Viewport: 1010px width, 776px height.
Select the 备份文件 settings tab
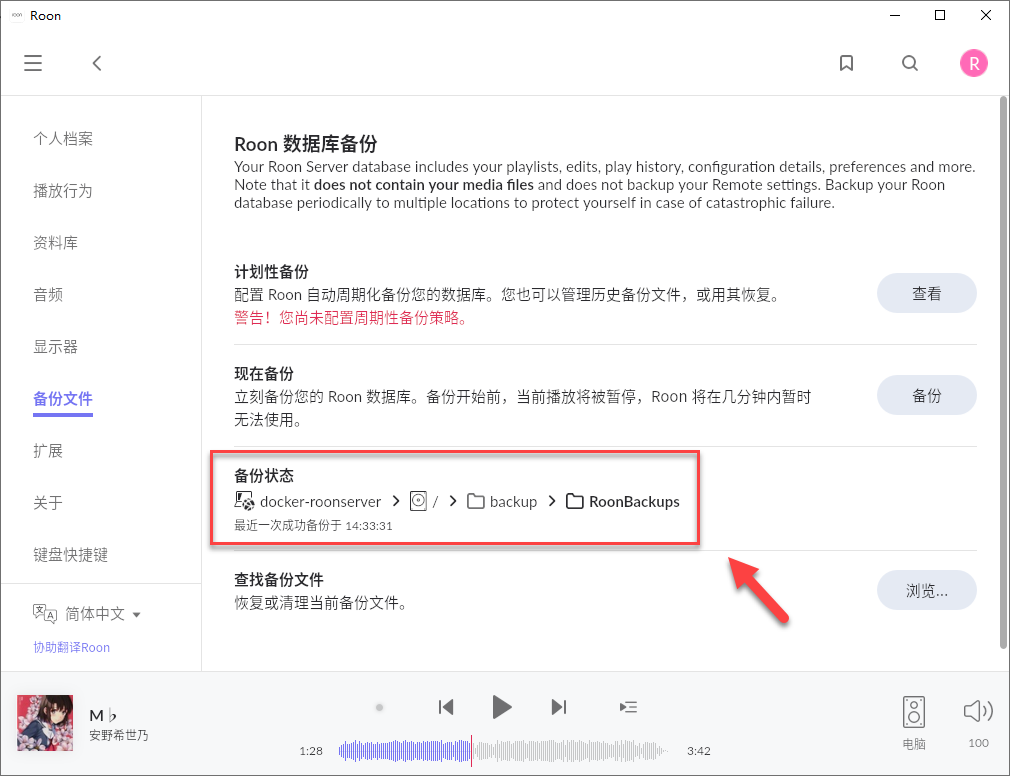click(63, 399)
